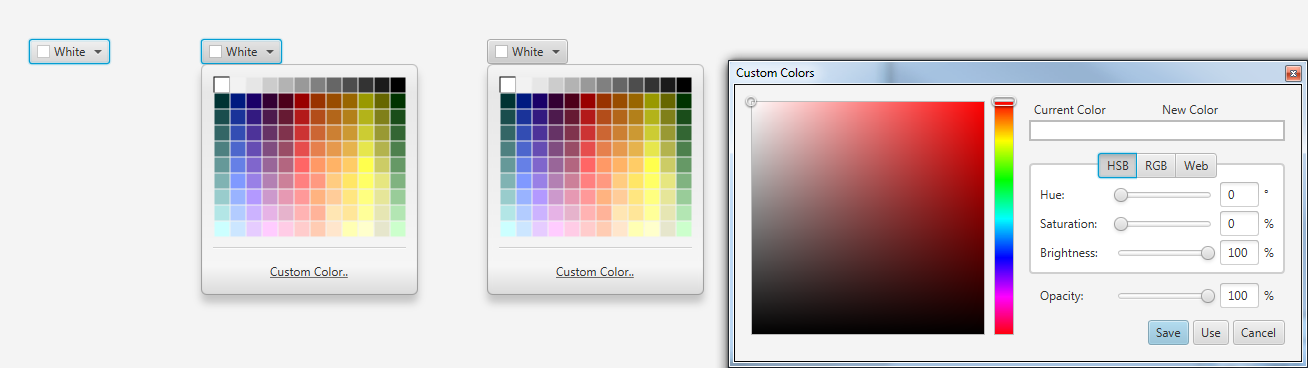Cancel the Custom Colors dialog

[x=1258, y=333]
